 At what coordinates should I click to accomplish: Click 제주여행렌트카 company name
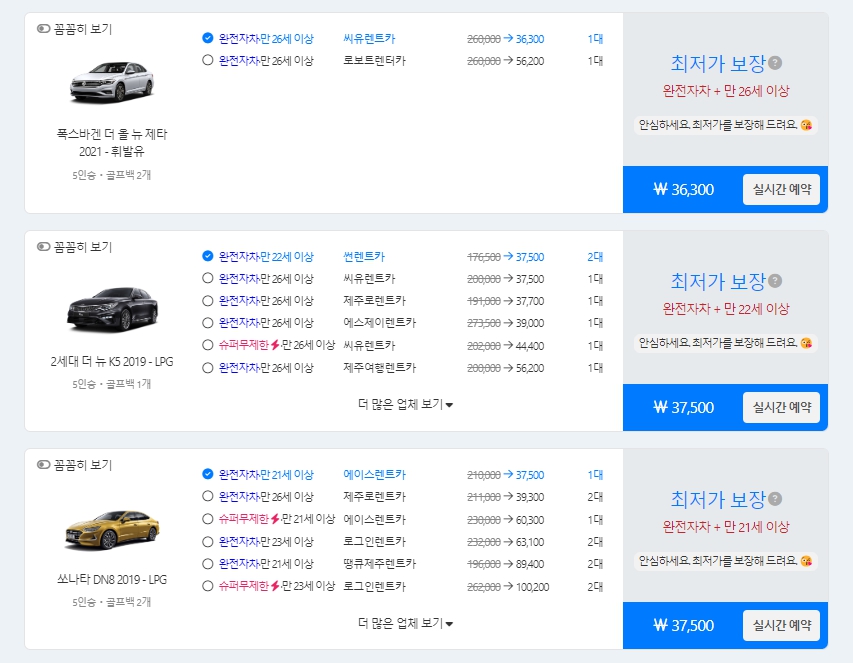coord(379,368)
